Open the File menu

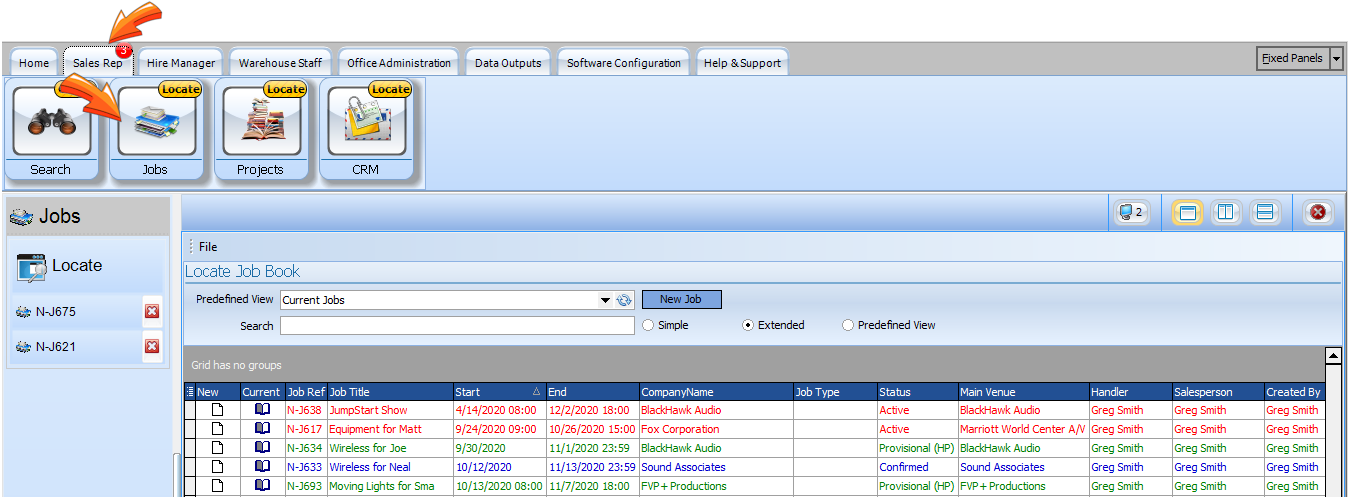coord(207,247)
